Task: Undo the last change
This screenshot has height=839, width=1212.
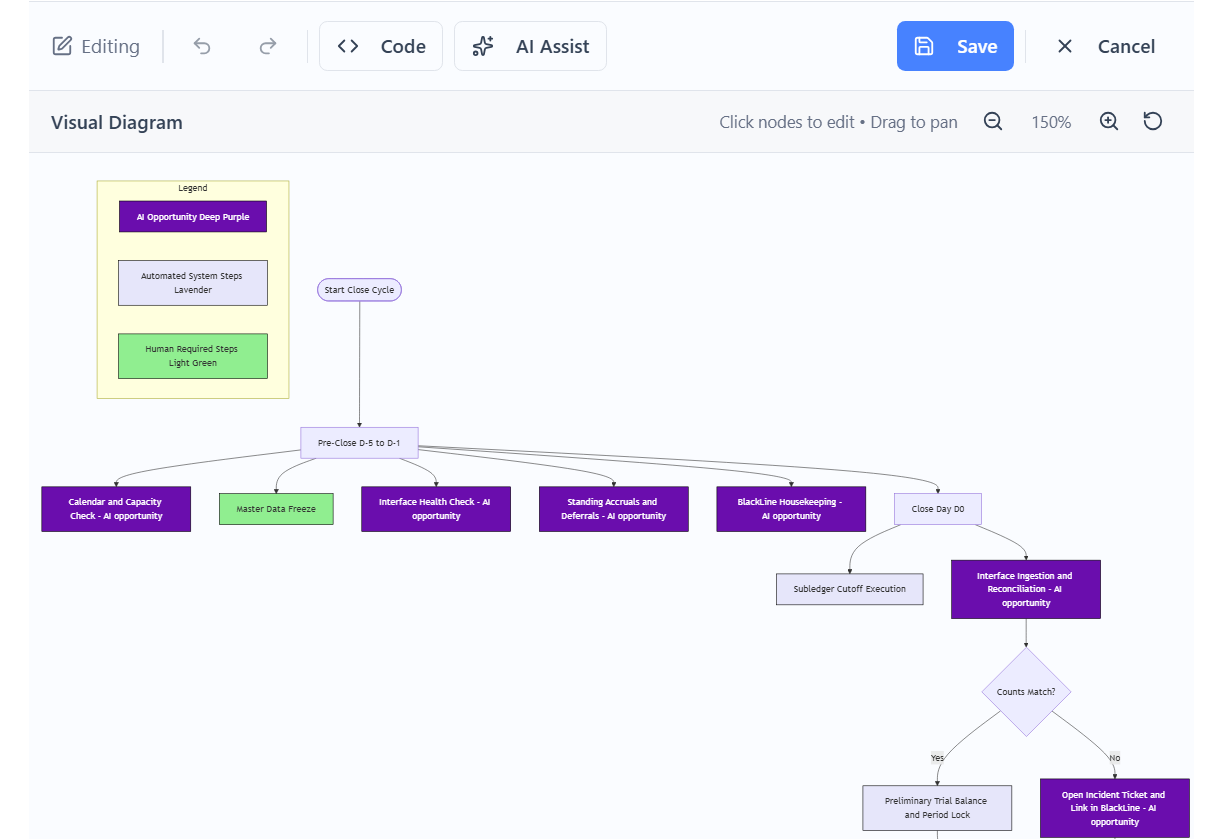Action: 201,46
